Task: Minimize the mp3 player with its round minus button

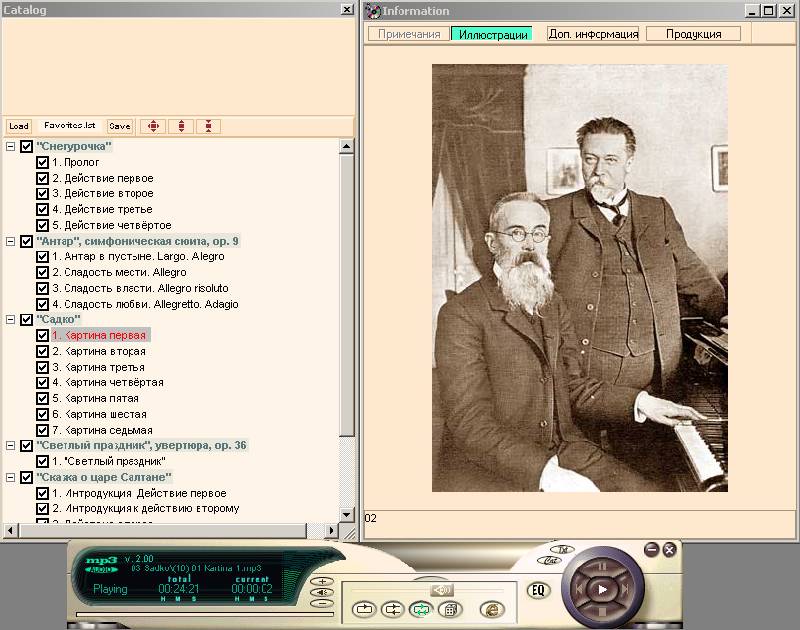Action: pos(652,549)
